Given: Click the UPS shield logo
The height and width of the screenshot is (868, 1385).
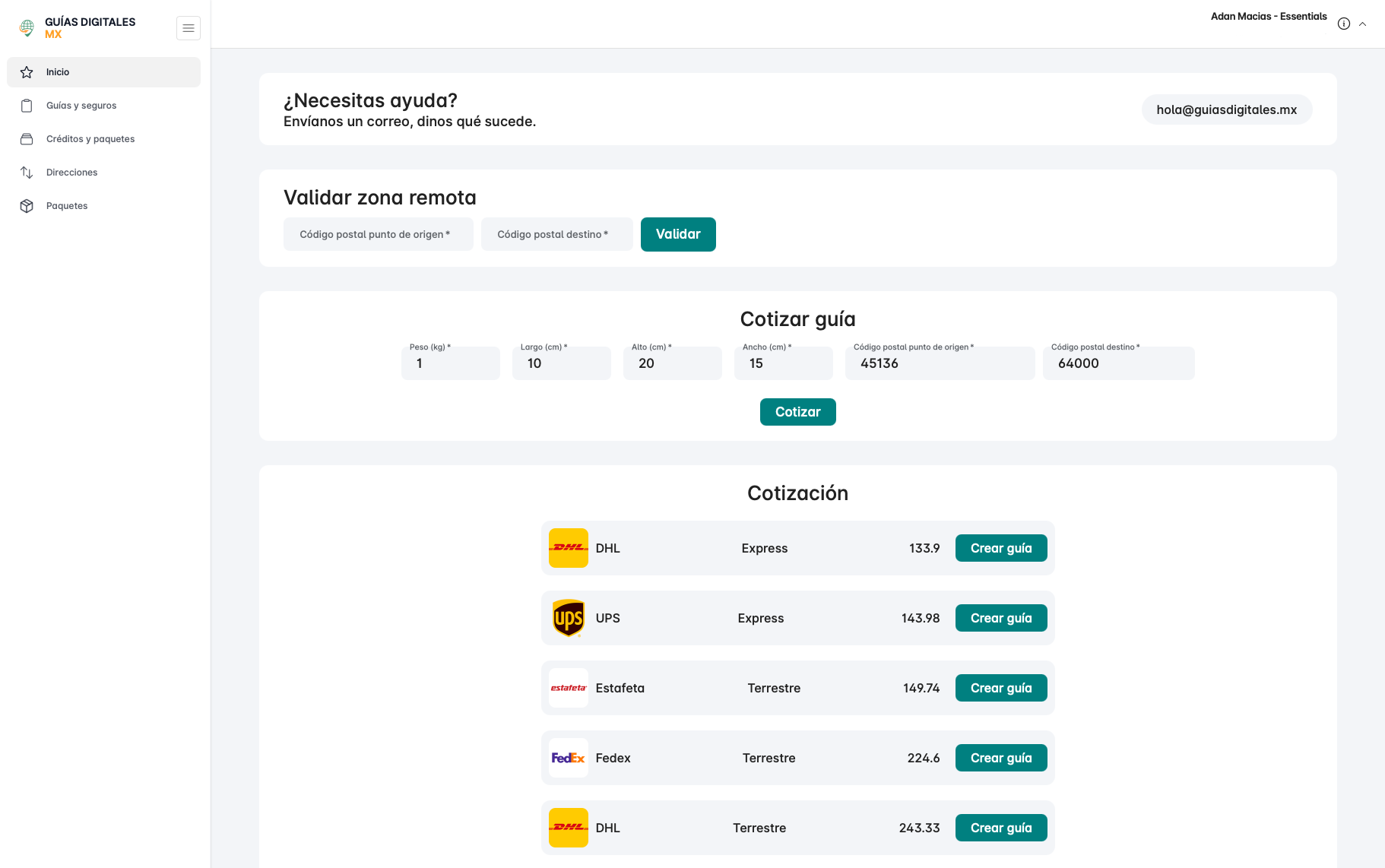Looking at the screenshot, I should tap(568, 618).
